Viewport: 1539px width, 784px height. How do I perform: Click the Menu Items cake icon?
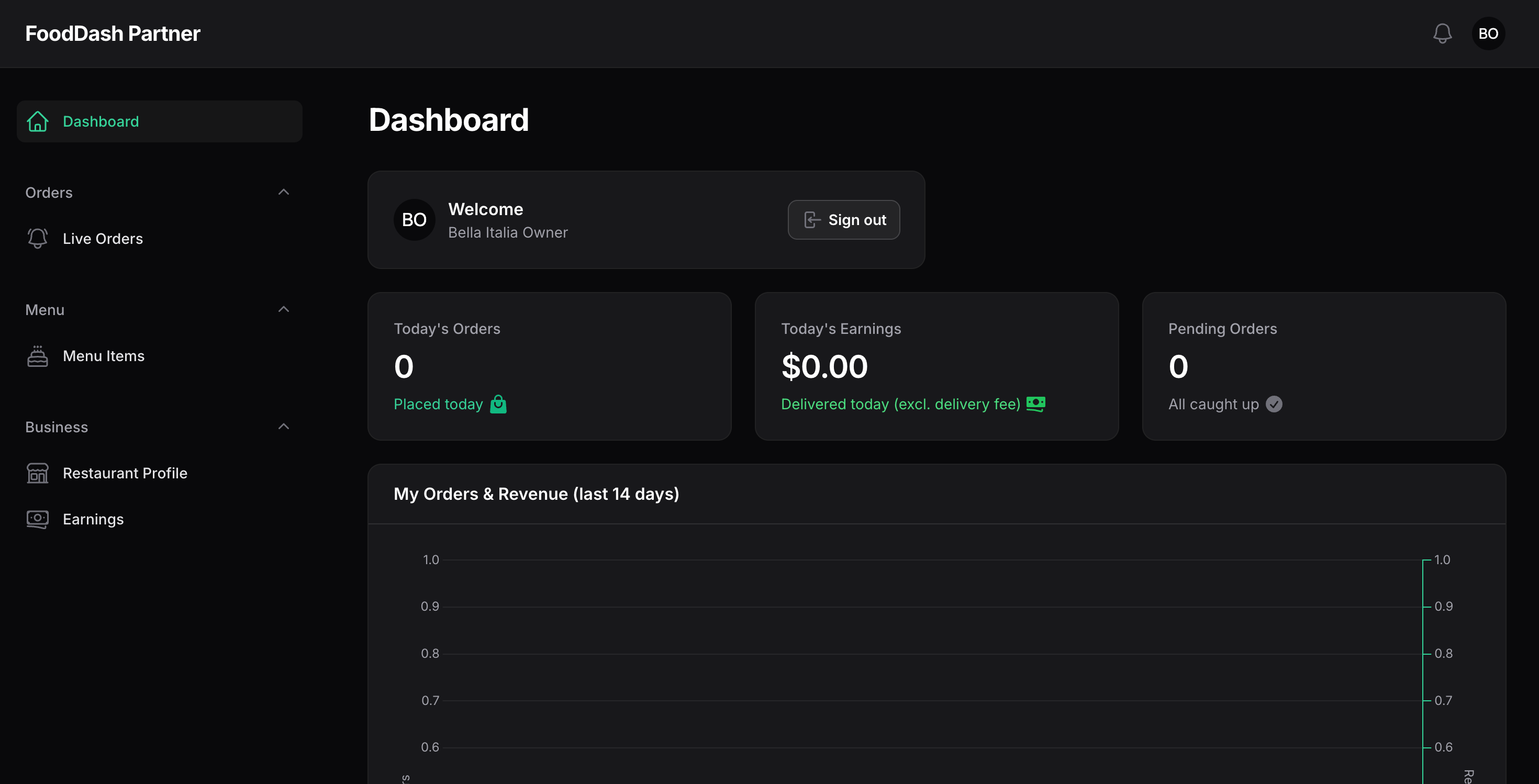pyautogui.click(x=38, y=356)
